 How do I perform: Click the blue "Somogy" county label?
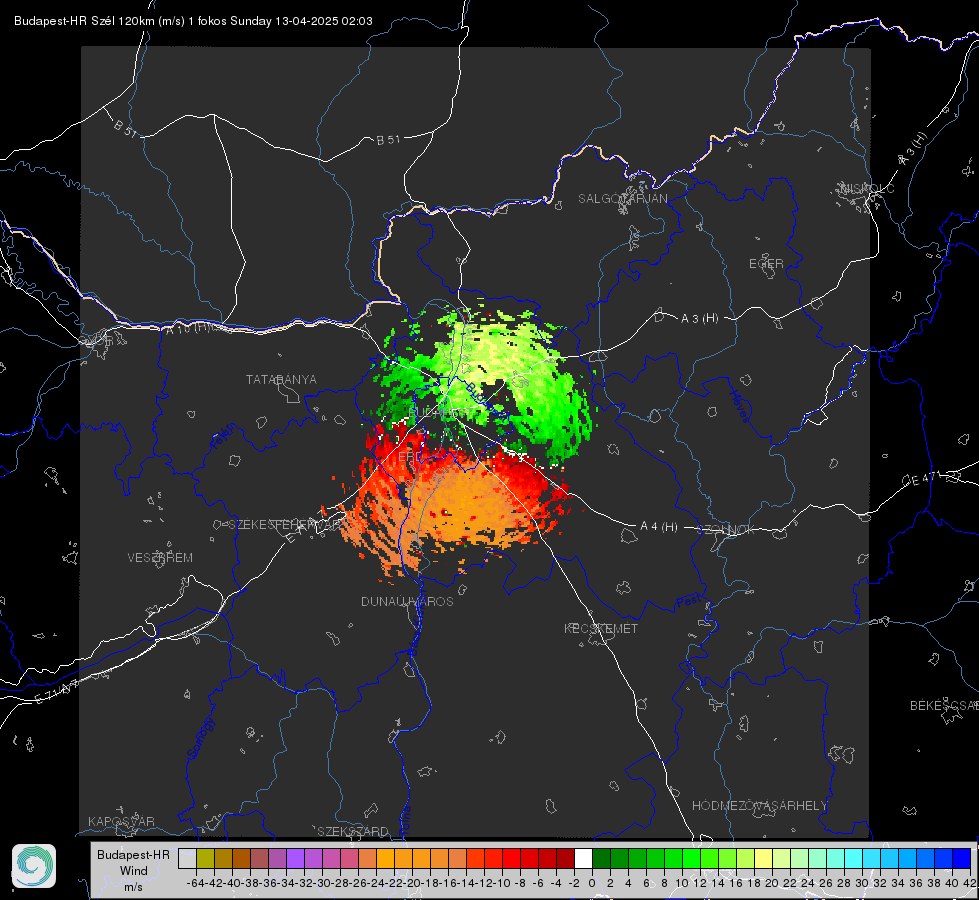[201, 738]
